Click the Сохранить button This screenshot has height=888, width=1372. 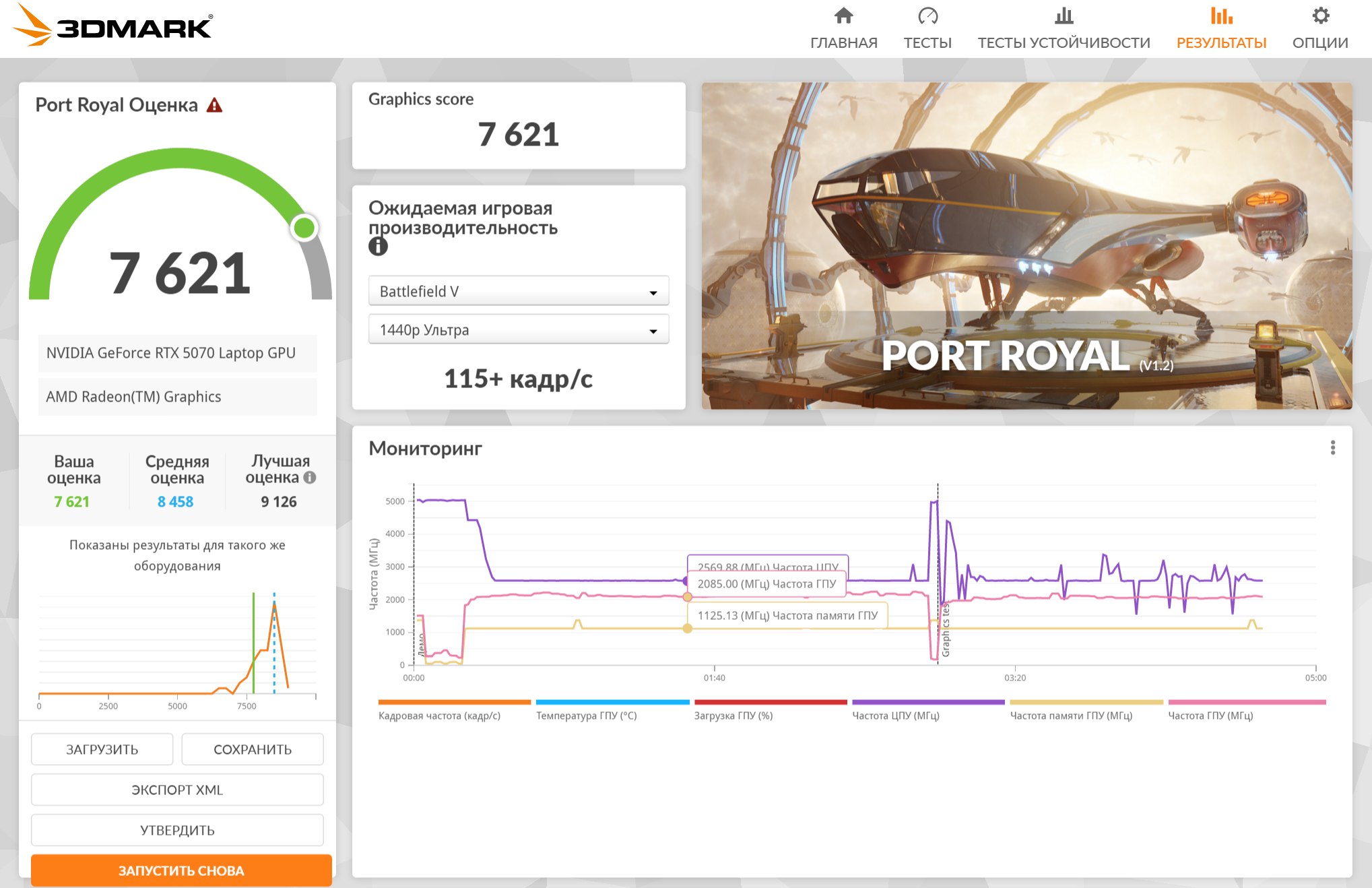pos(253,749)
